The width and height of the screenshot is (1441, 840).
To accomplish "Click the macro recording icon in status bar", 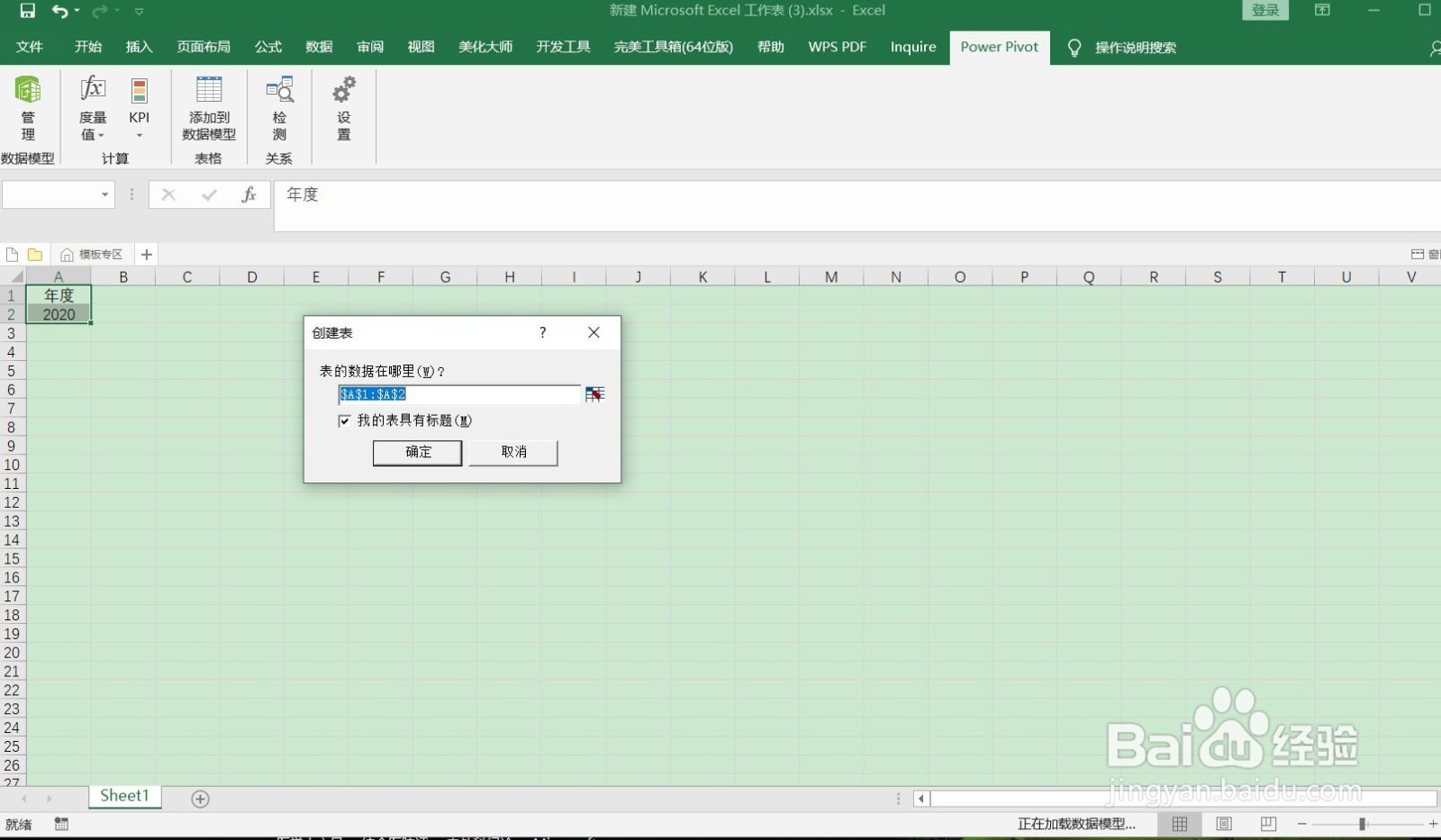I will tap(61, 824).
